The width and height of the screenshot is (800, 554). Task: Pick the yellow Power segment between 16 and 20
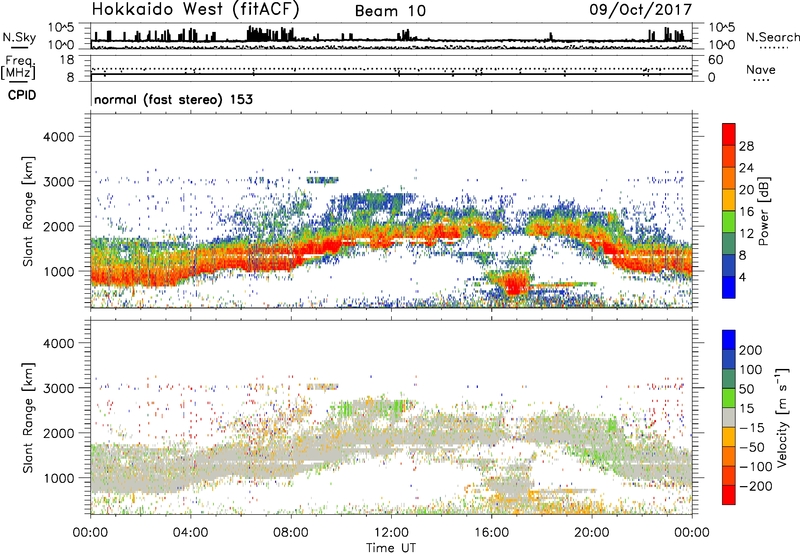point(729,200)
